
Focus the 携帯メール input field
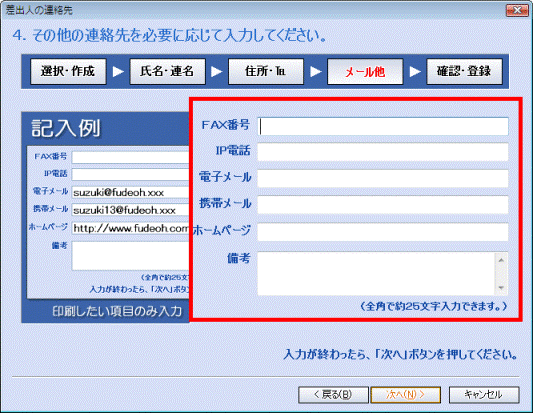coord(383,205)
